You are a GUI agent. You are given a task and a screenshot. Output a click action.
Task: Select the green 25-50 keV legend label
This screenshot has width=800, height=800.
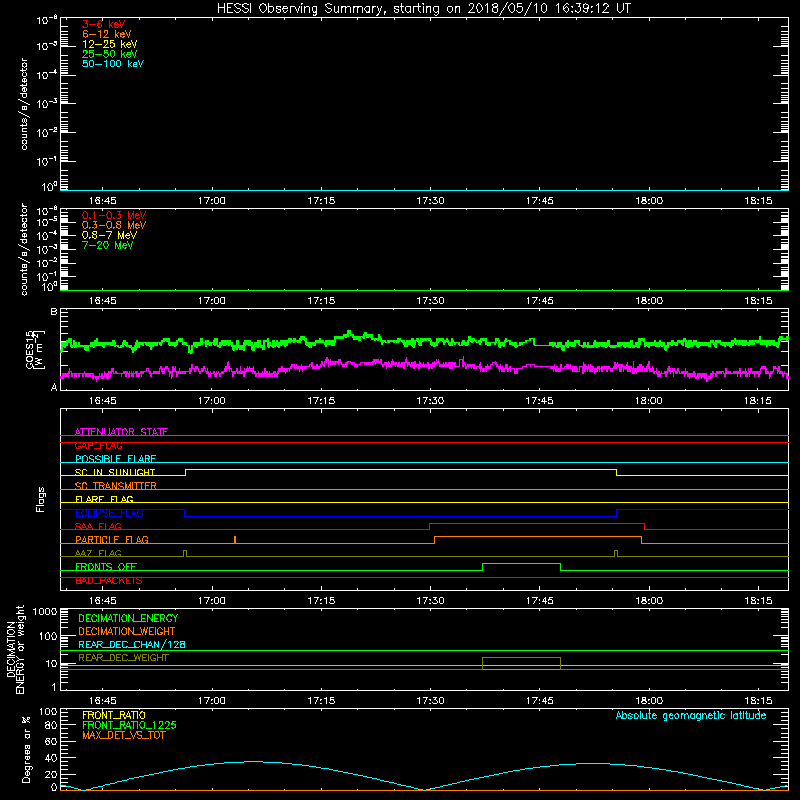(x=110, y=54)
